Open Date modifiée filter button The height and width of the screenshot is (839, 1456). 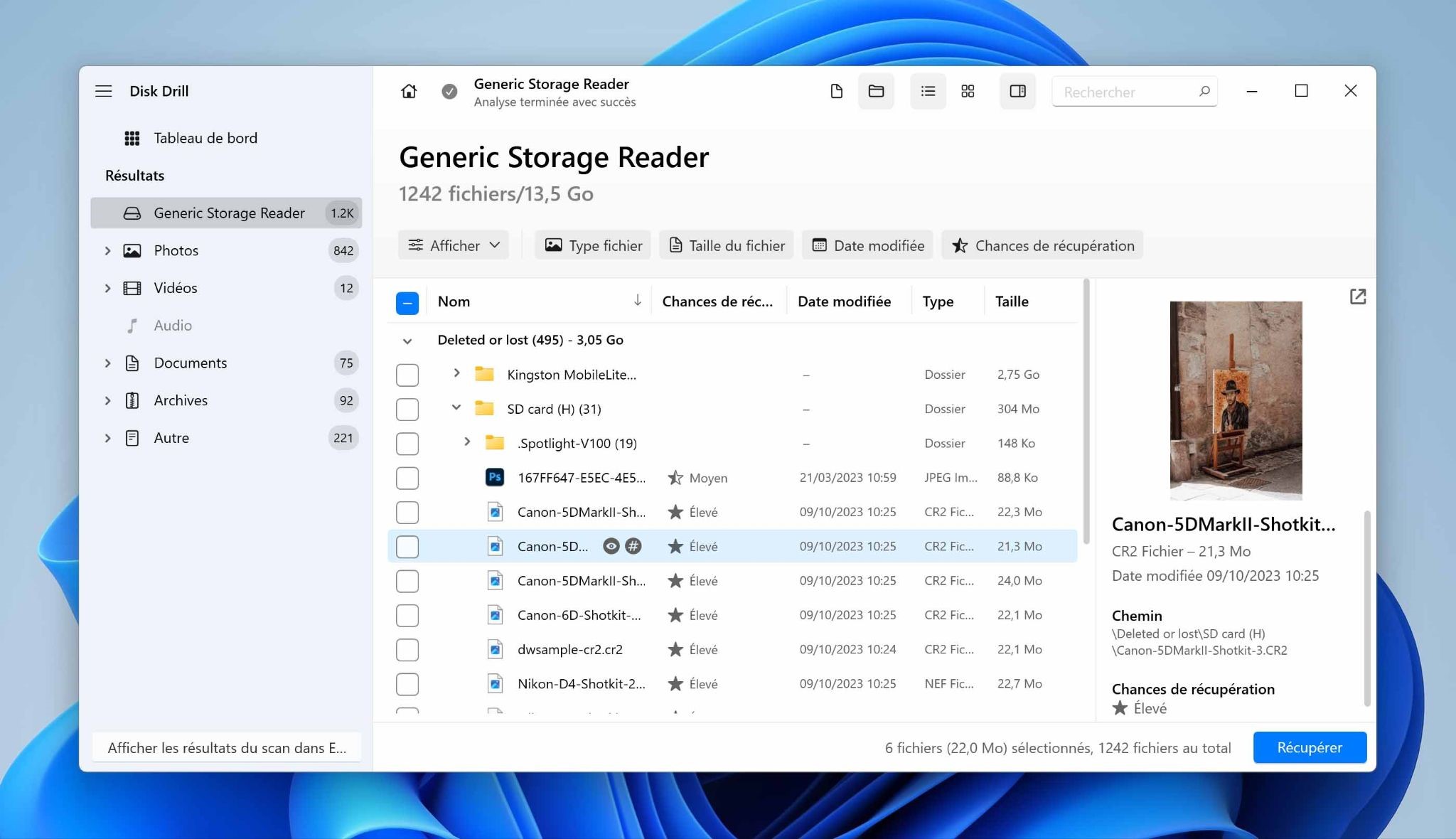point(867,245)
